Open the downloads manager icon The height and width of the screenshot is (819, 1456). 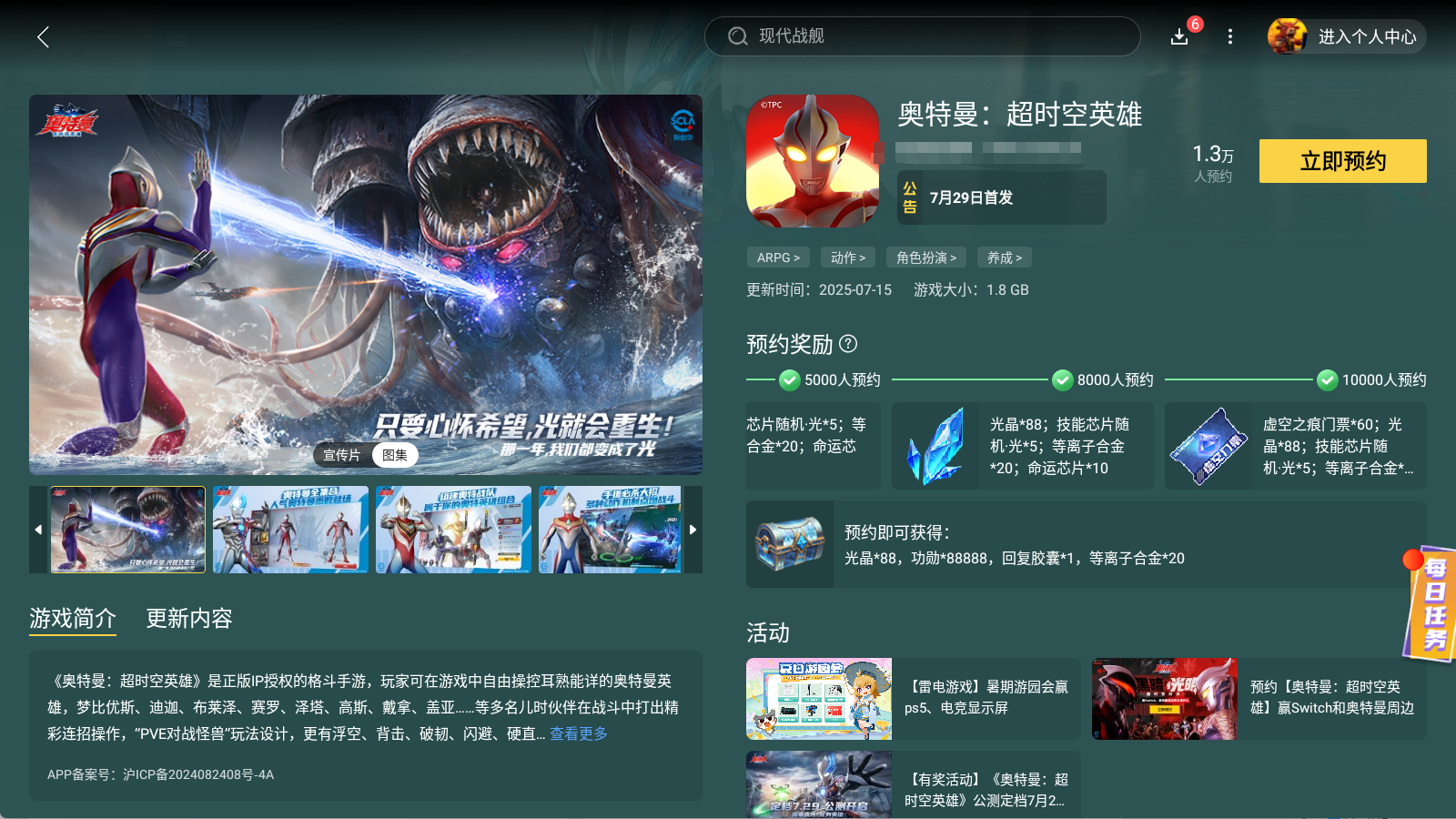point(1179,36)
